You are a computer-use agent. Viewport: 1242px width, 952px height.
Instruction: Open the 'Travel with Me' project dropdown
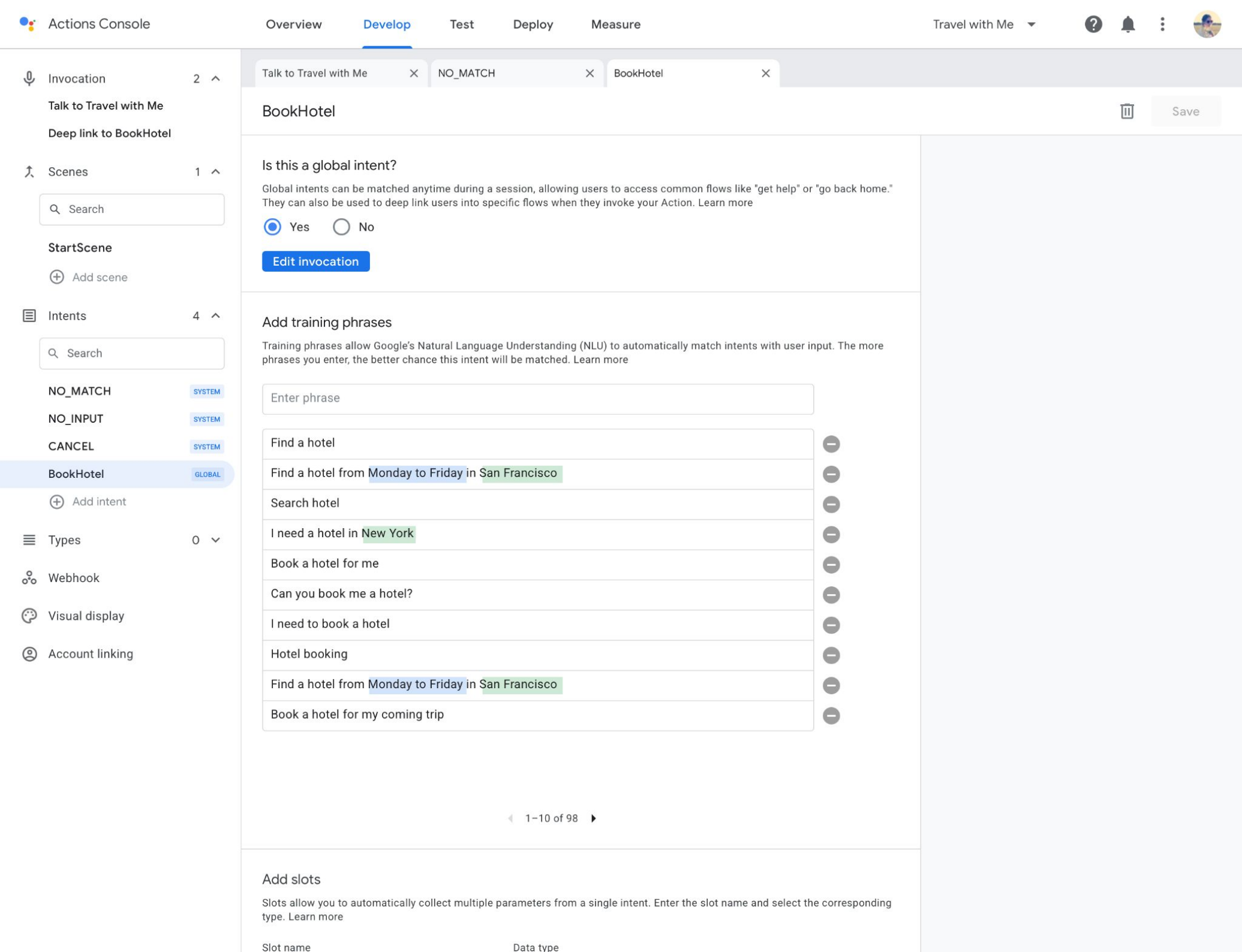click(x=984, y=24)
